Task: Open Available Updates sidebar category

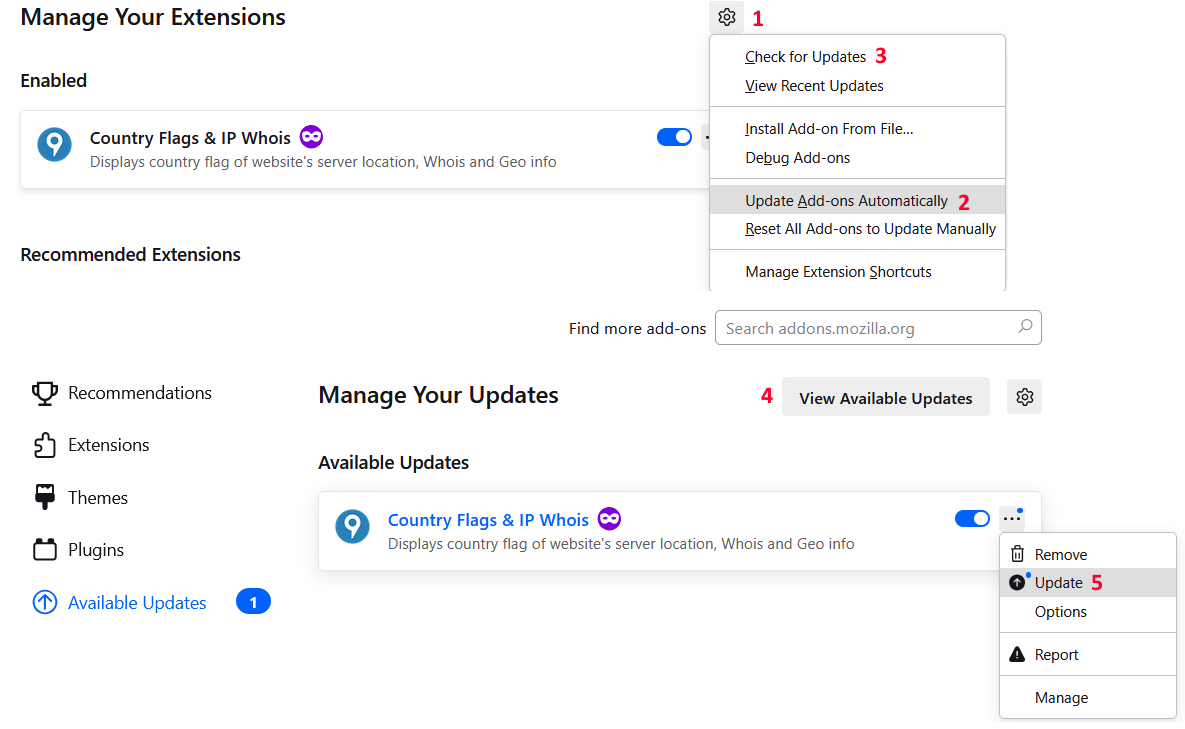Action: (137, 602)
